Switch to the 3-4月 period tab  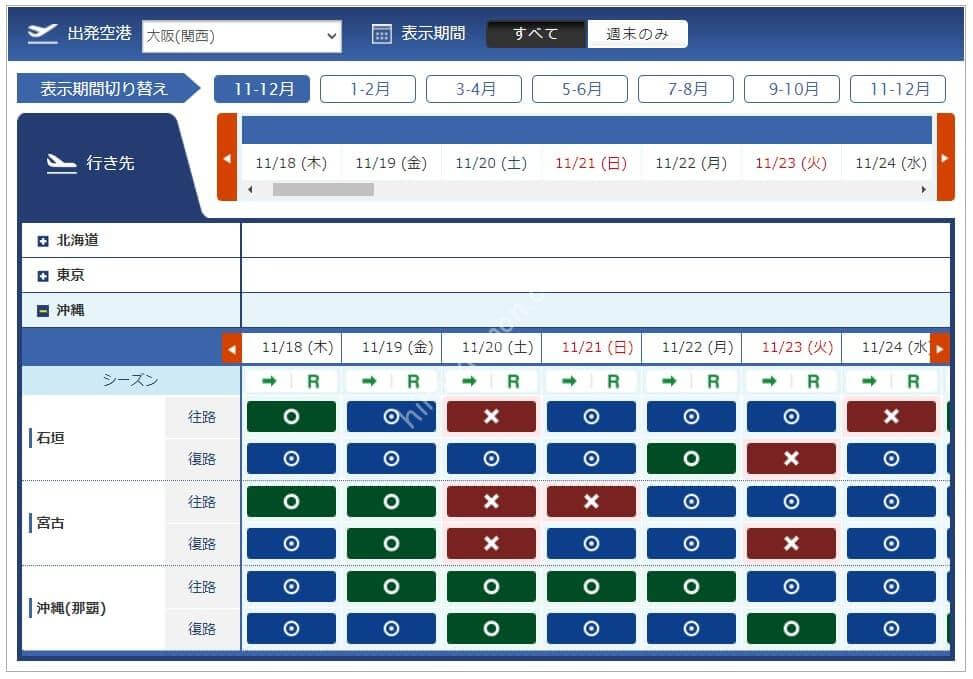474,89
